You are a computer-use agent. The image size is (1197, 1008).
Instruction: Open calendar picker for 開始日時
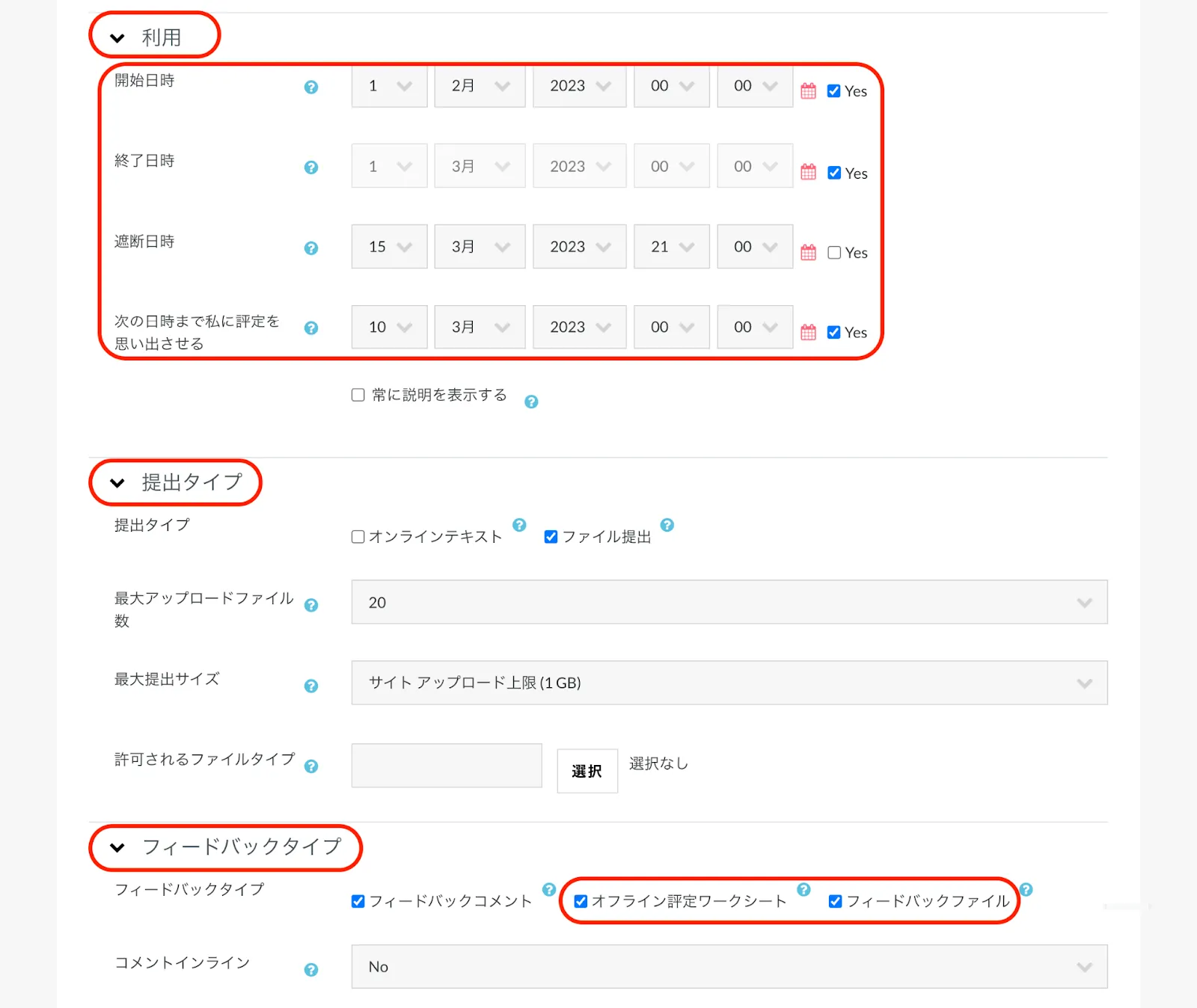click(x=808, y=91)
